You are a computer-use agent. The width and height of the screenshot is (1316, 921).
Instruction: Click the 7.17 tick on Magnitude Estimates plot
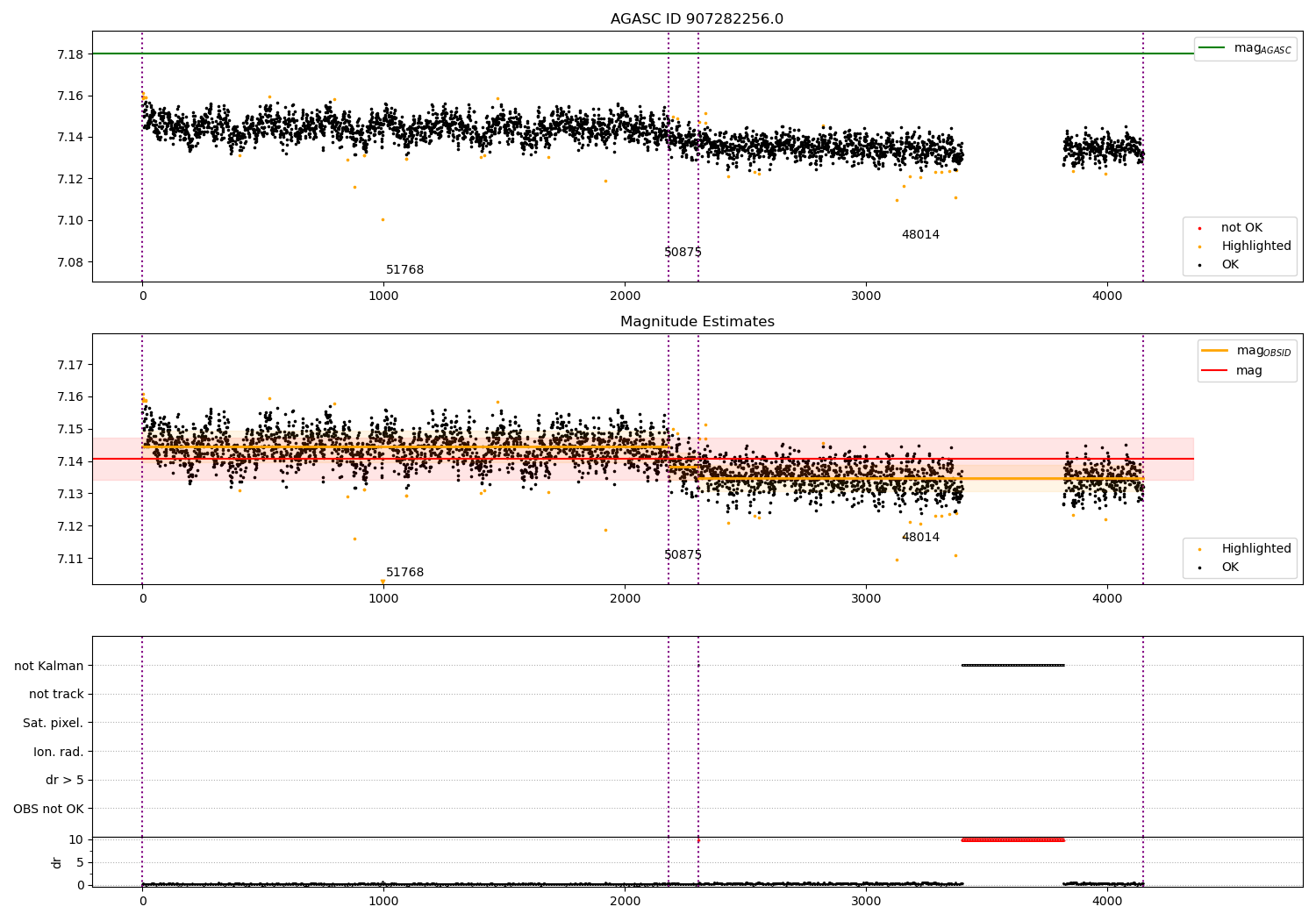[x=69, y=365]
